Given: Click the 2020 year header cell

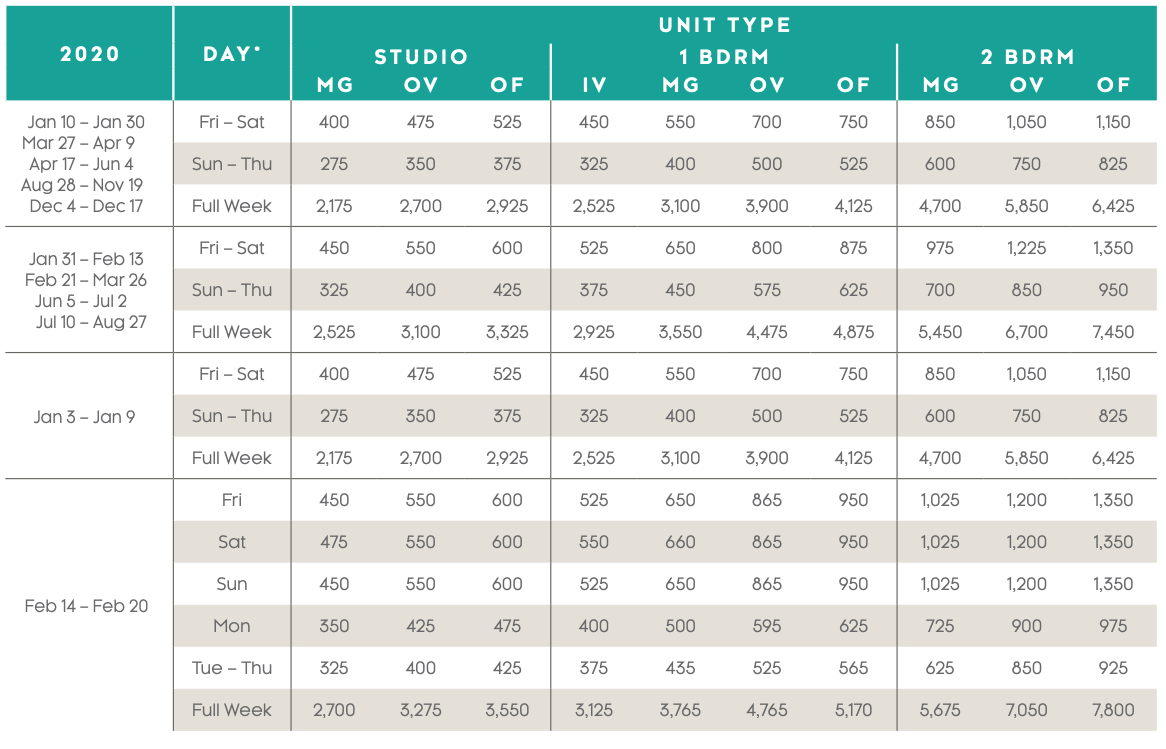Looking at the screenshot, I should [89, 54].
